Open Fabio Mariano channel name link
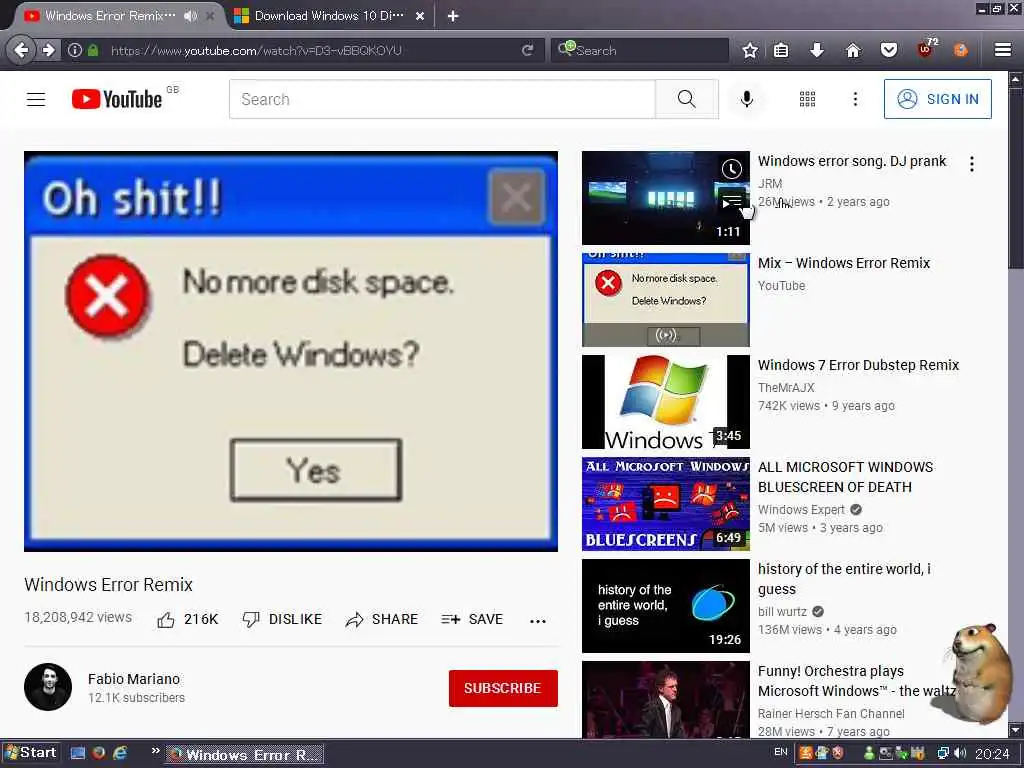Image resolution: width=1024 pixels, height=768 pixels. [134, 679]
